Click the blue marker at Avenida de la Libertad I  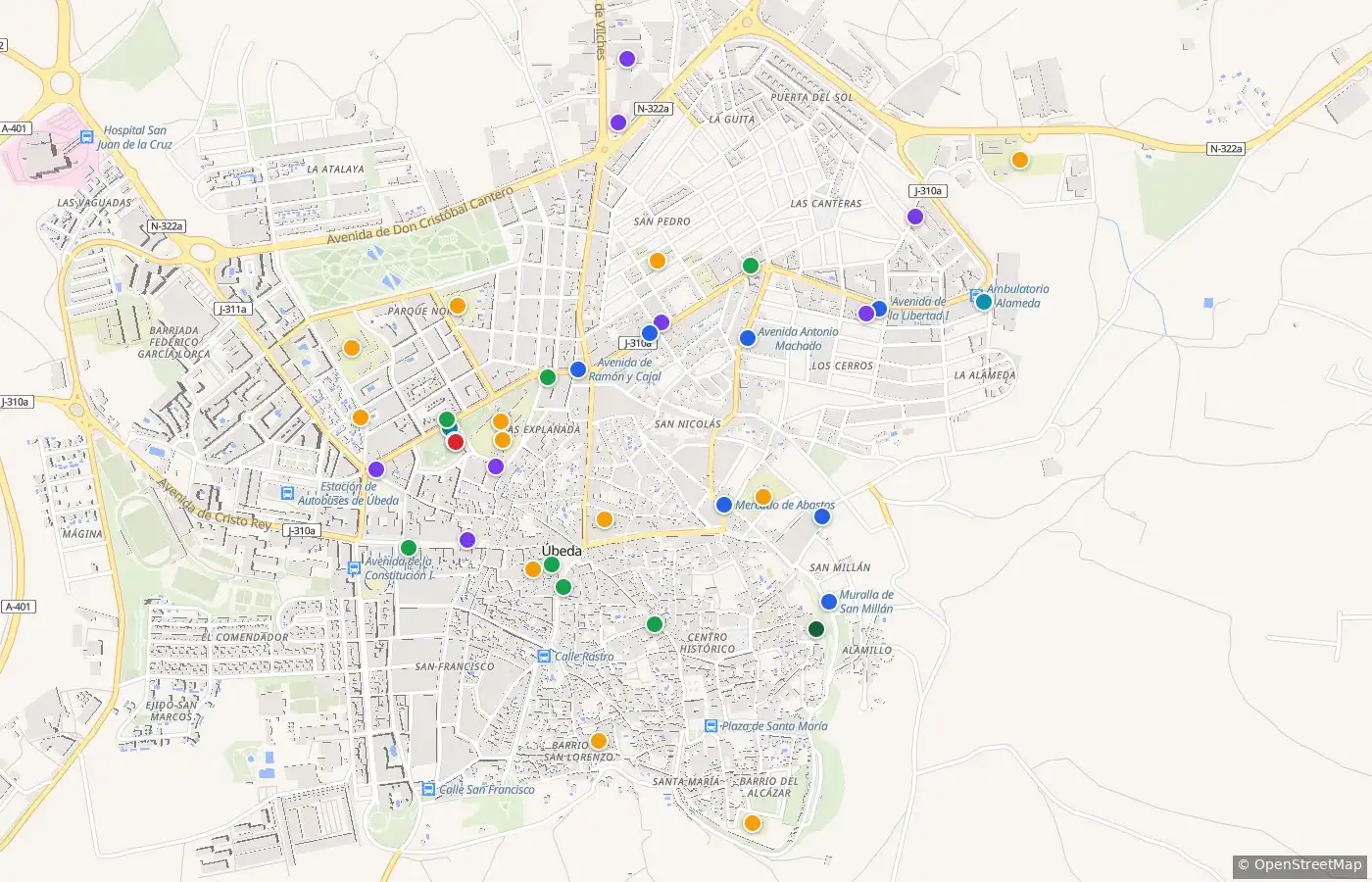[879, 309]
